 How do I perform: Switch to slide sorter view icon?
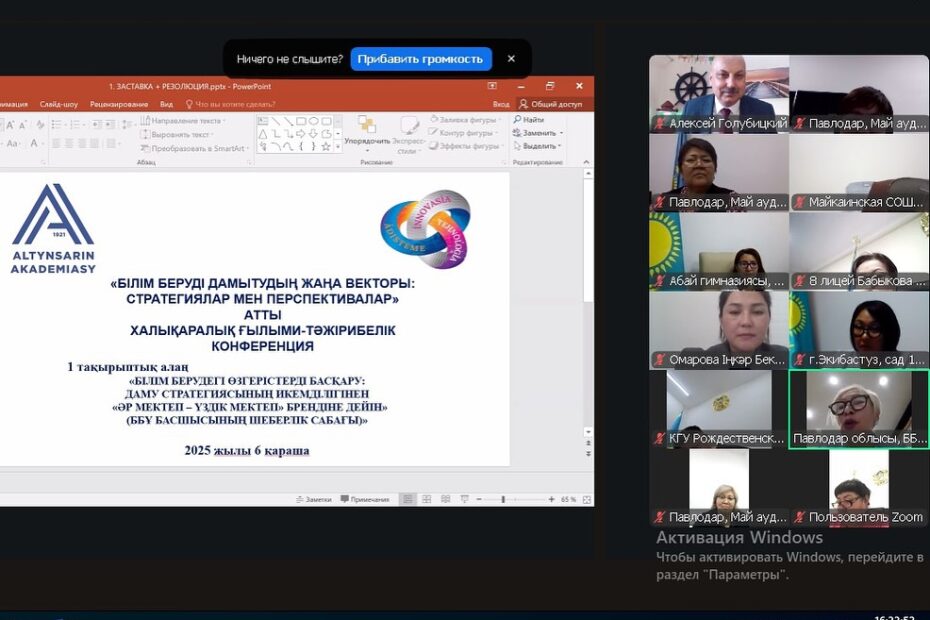pos(426,499)
